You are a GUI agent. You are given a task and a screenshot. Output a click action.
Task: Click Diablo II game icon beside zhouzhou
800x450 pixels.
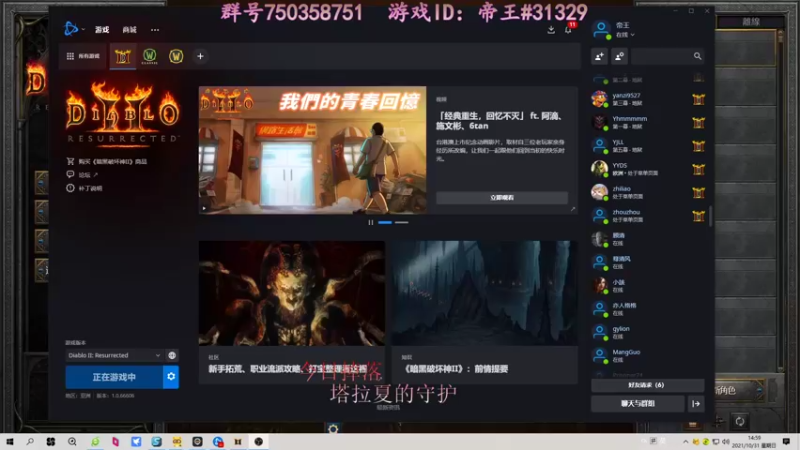tap(698, 216)
